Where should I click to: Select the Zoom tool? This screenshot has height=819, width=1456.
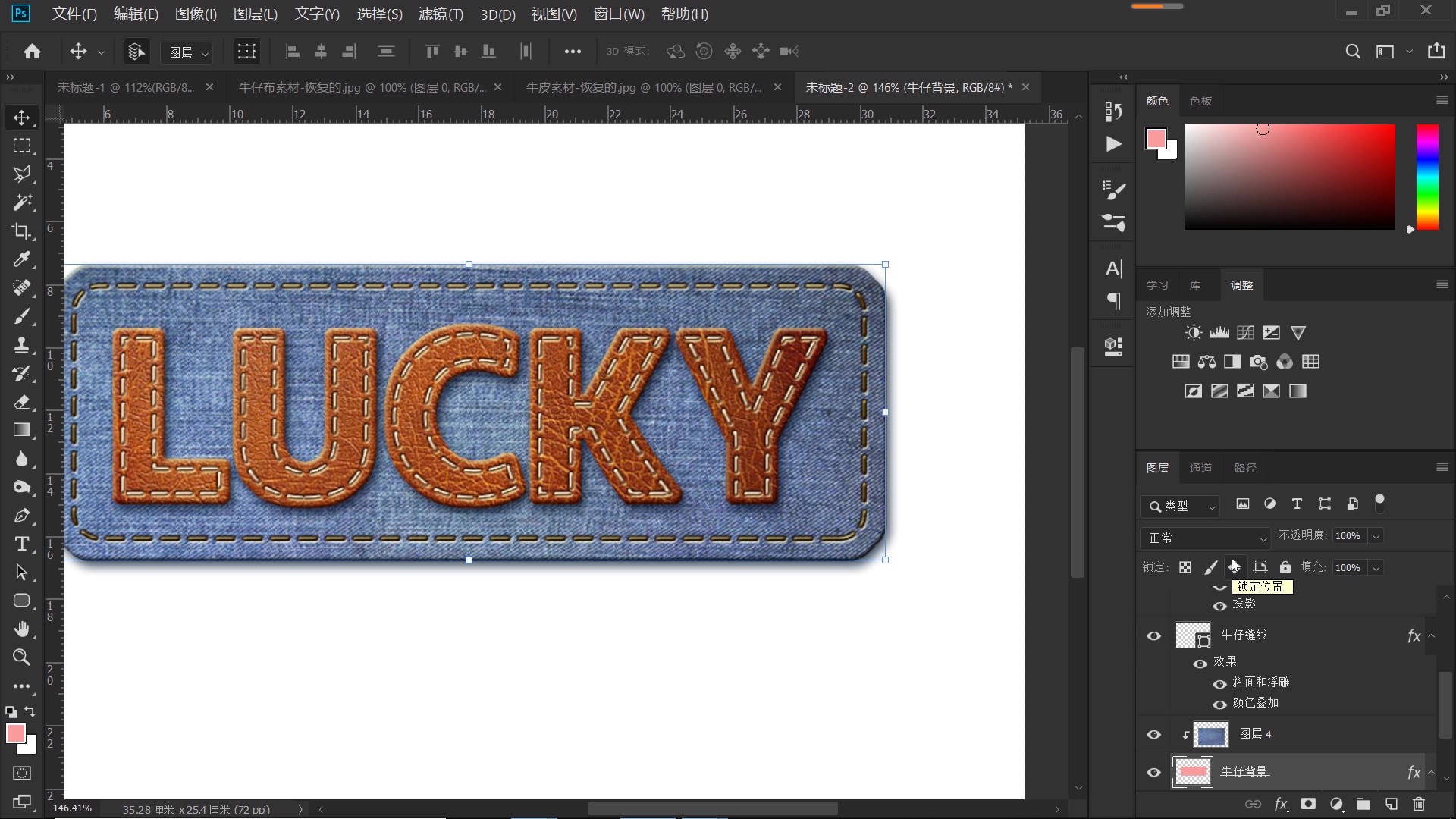click(21, 657)
